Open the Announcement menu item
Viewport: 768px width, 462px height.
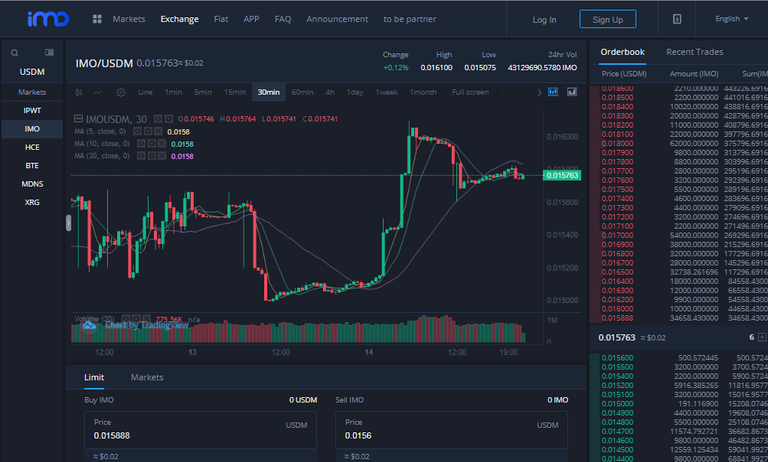337,19
